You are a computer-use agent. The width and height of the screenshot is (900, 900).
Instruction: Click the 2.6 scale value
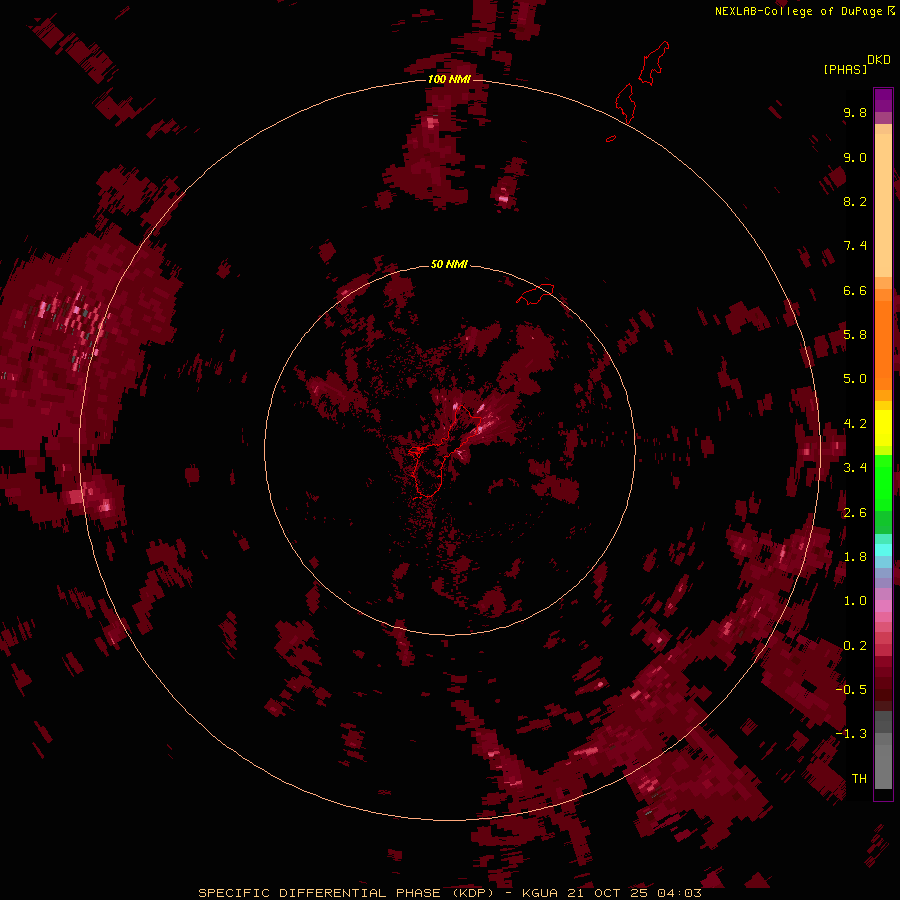pyautogui.click(x=855, y=513)
